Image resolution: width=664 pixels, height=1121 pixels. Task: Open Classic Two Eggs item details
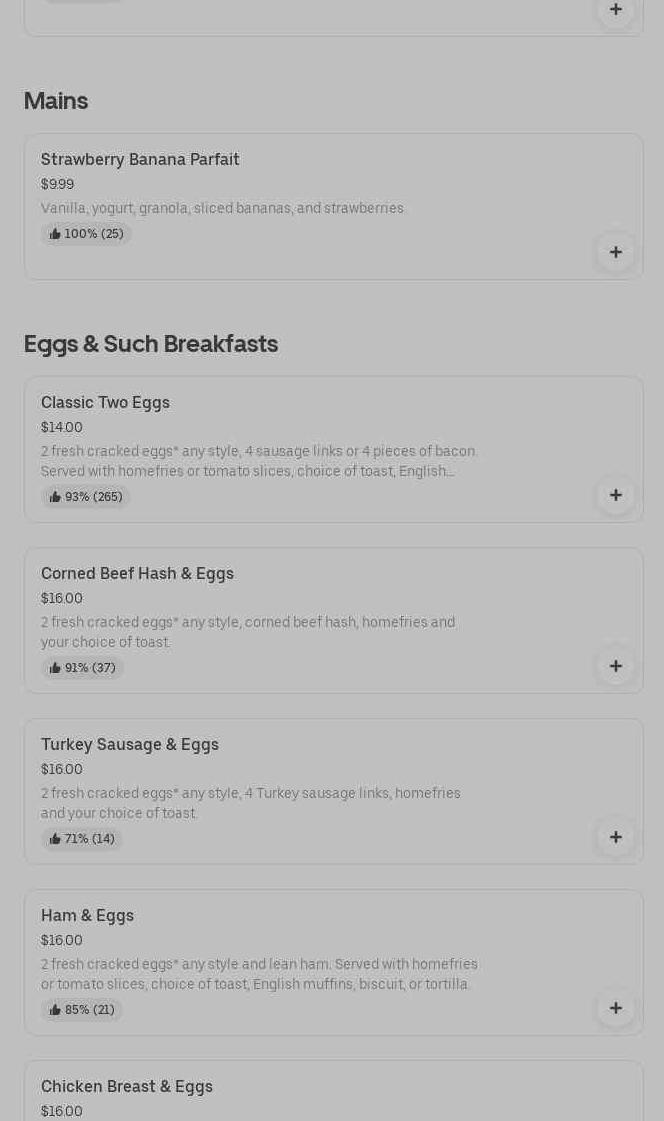click(105, 403)
